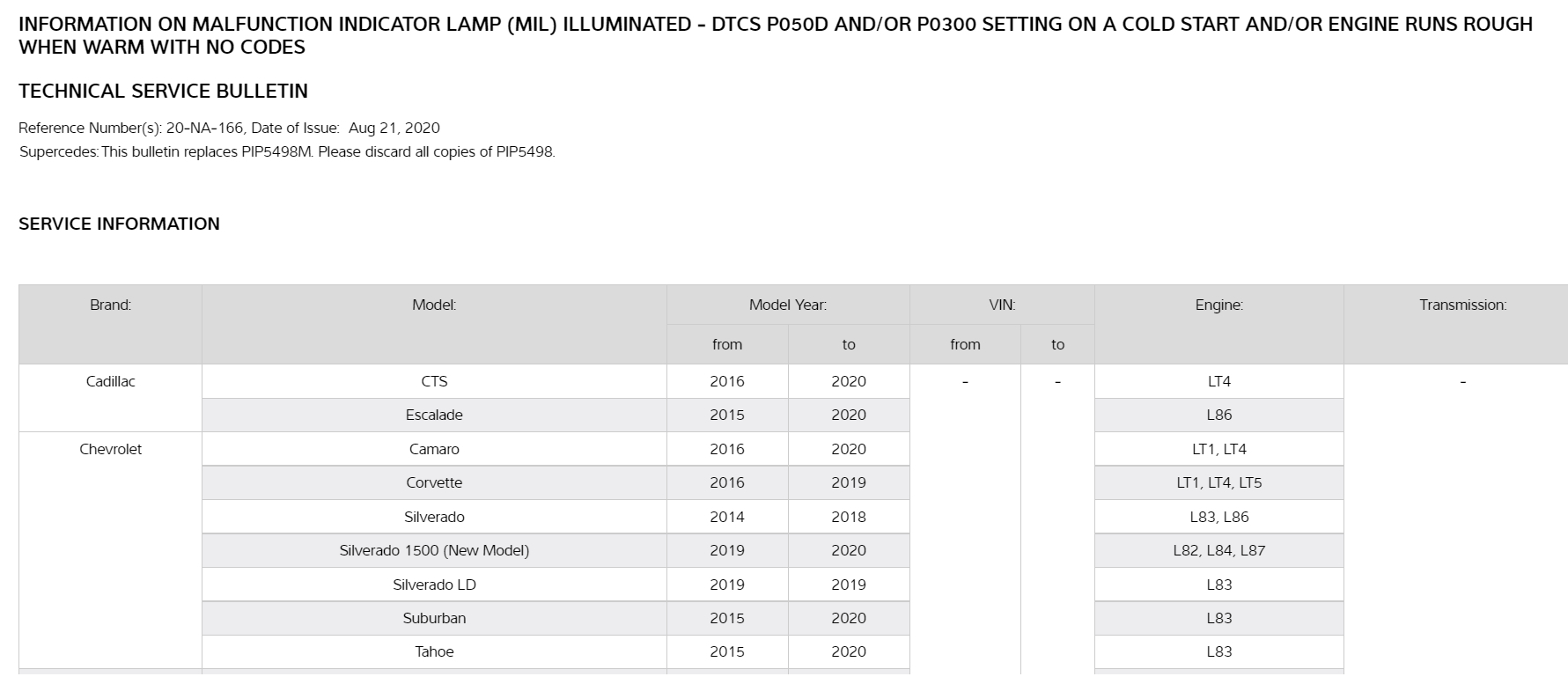Click the LT1, LT4, LT5 engine cell
The width and height of the screenshot is (1568, 684).
coord(1218,483)
